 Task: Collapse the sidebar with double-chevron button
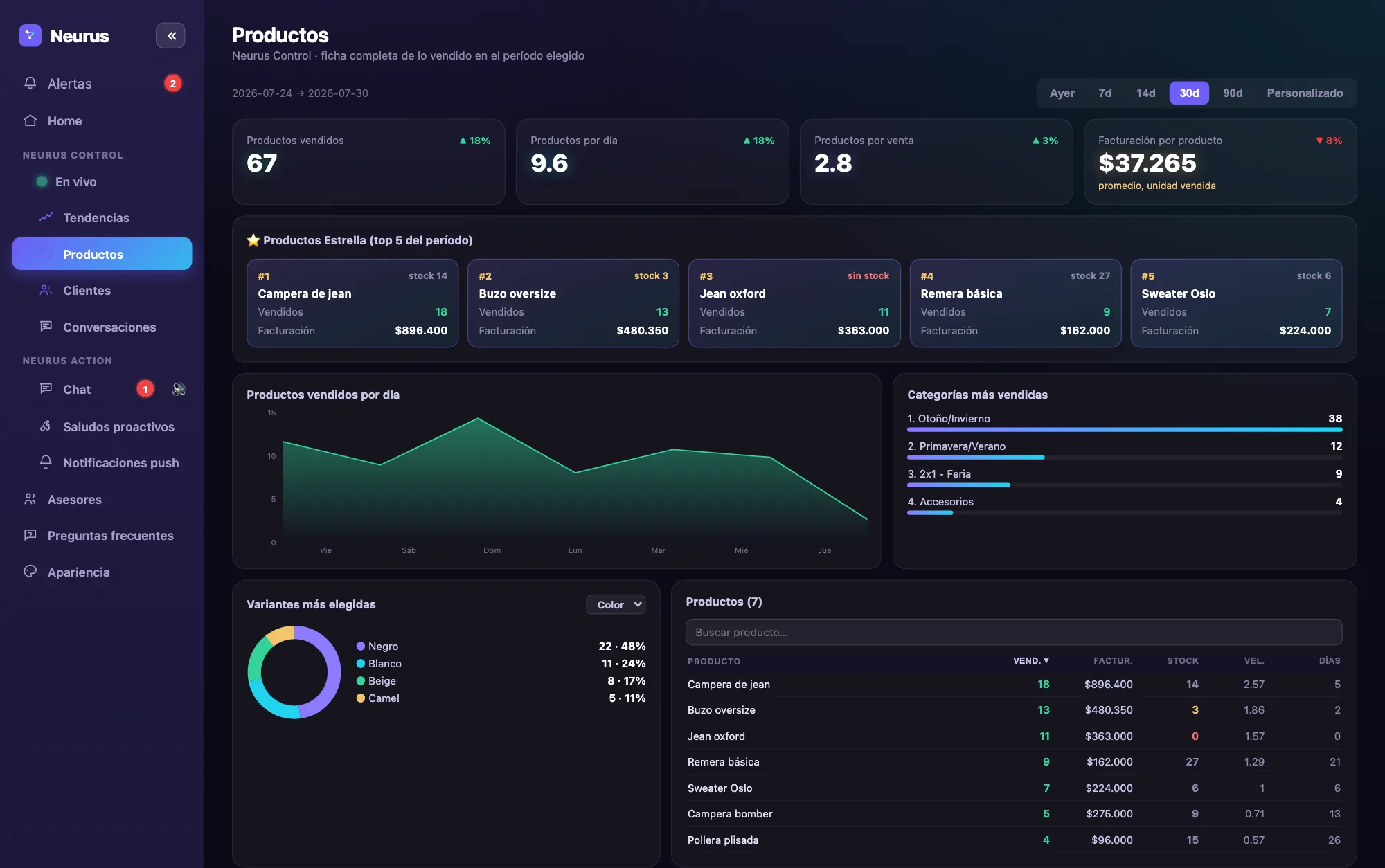click(170, 36)
